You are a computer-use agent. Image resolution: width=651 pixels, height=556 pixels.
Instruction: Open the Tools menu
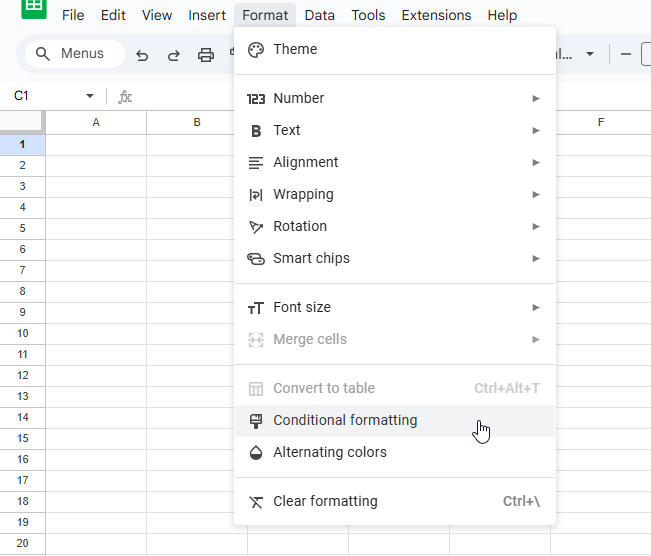368,15
